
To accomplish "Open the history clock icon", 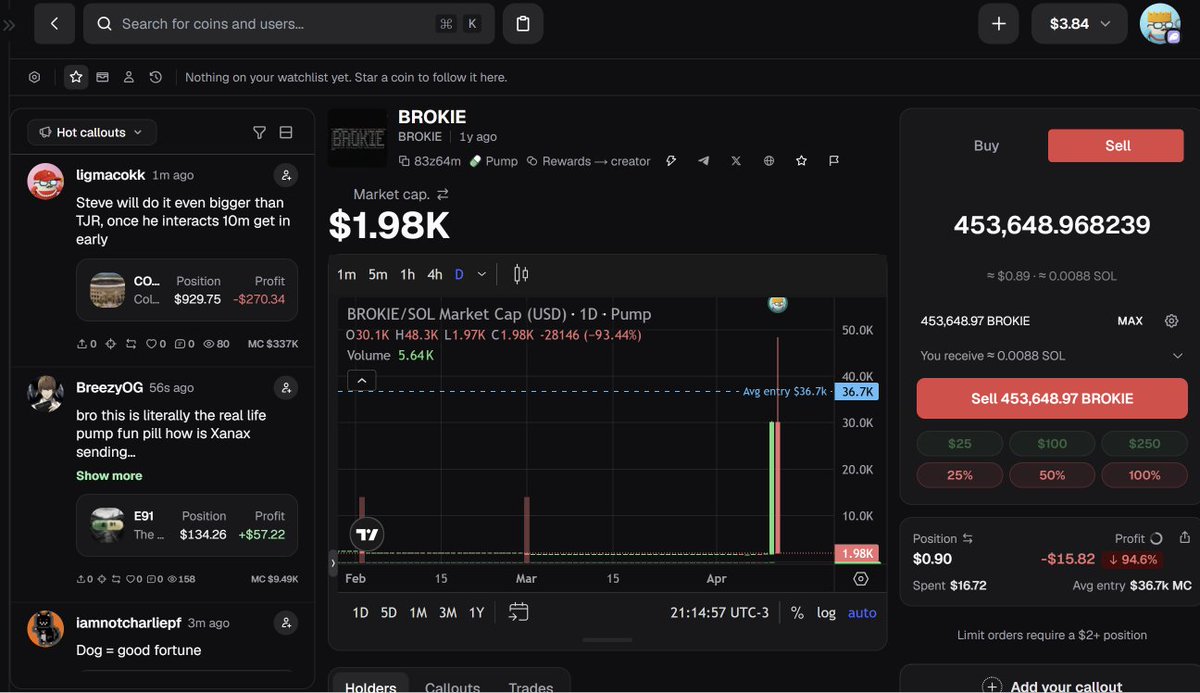I will 156,77.
